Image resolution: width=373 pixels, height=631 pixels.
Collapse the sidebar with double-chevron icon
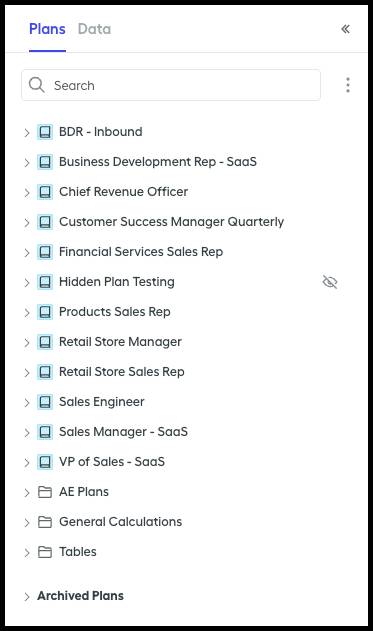(345, 29)
